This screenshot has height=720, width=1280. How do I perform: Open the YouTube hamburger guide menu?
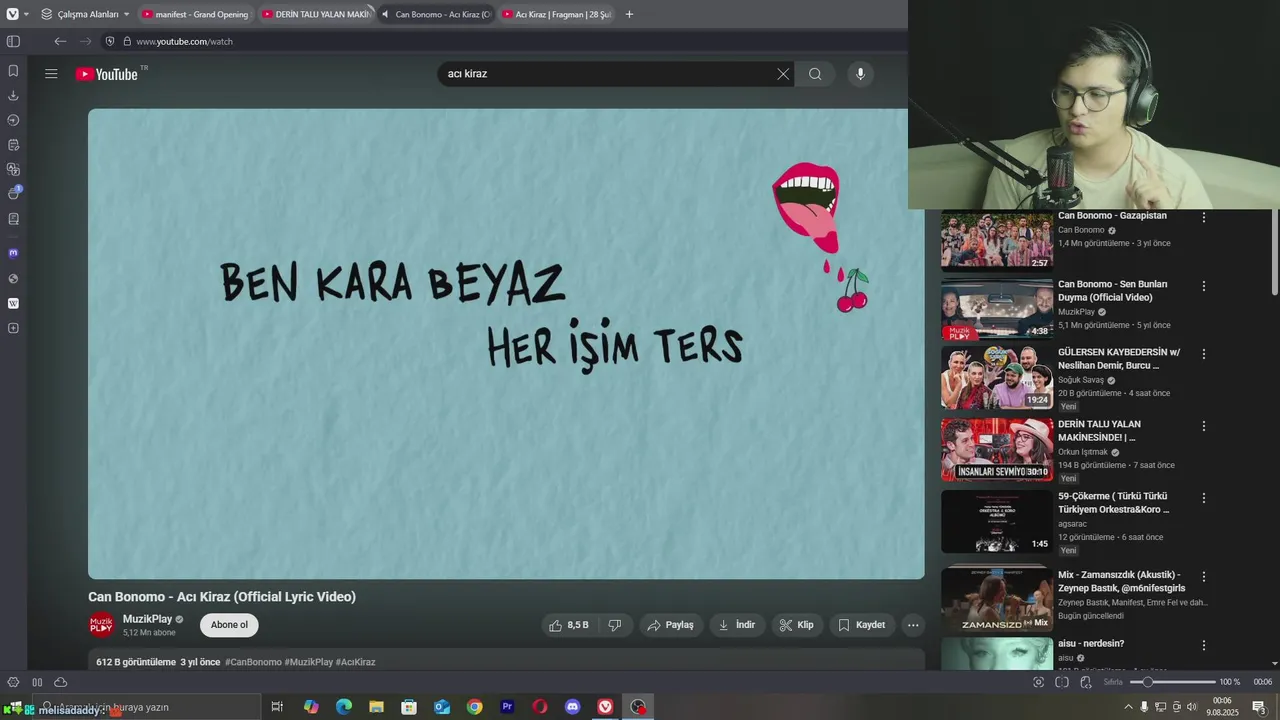51,74
